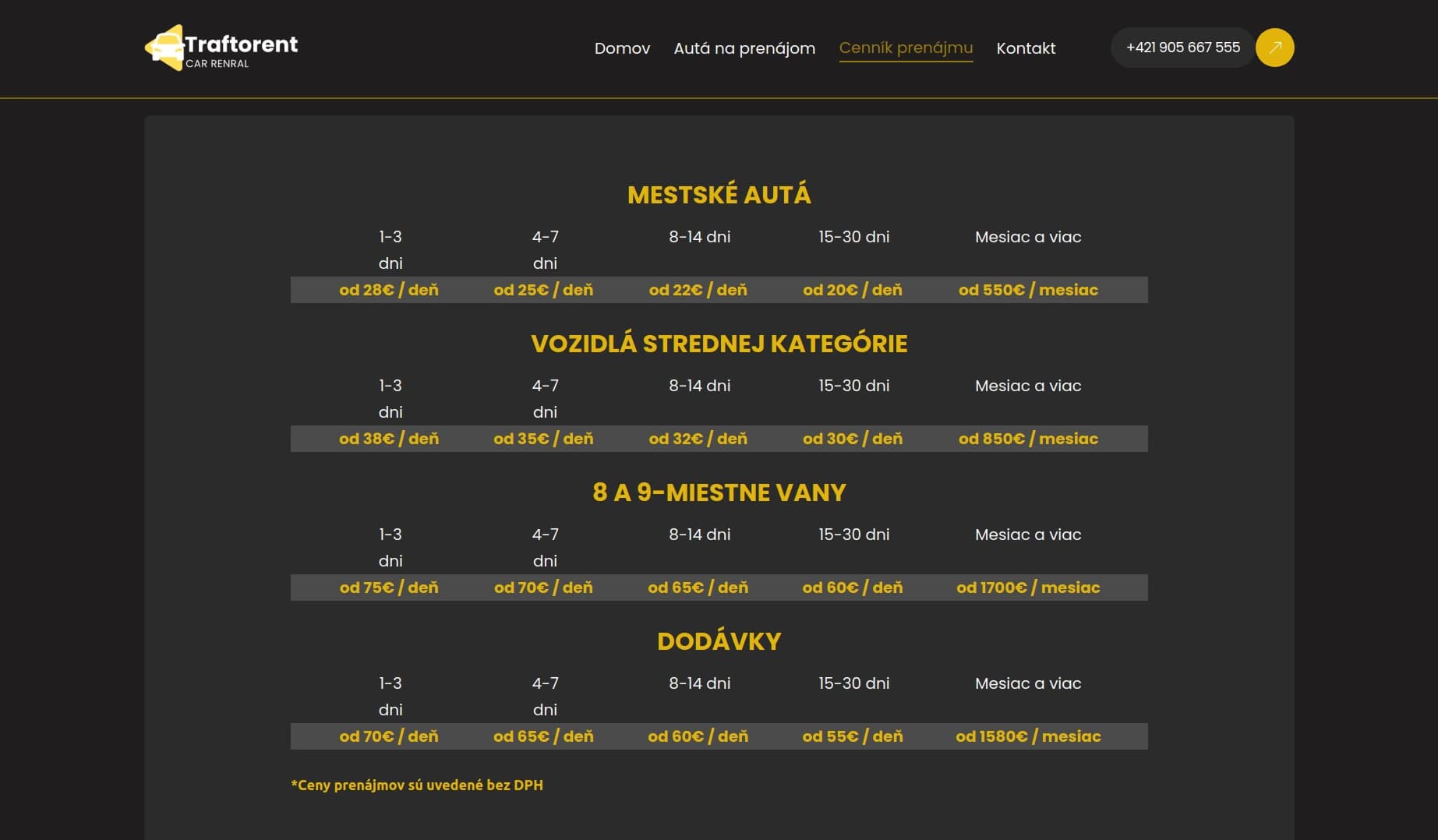This screenshot has width=1438, height=840.
Task: Click the Vozidlá strednej kategórie heading
Action: [x=719, y=344]
